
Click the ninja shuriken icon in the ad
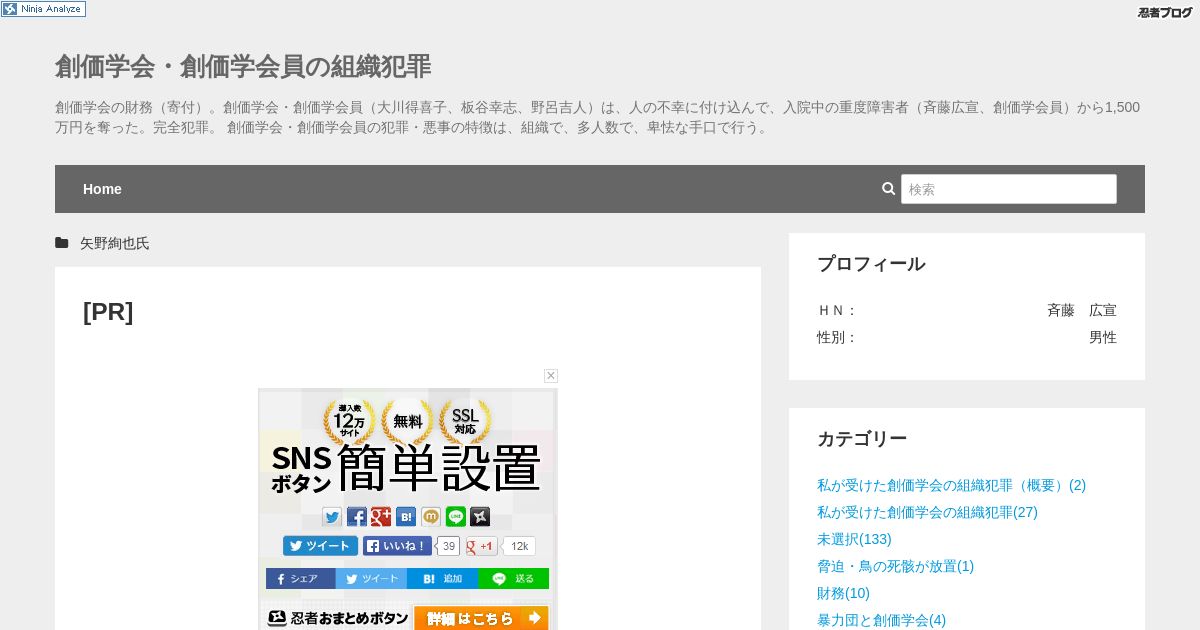pos(480,517)
